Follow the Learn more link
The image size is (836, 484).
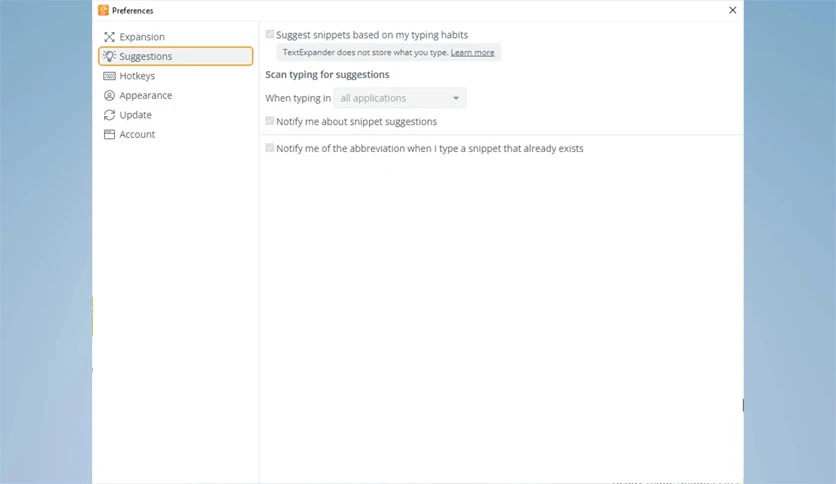(x=472, y=52)
